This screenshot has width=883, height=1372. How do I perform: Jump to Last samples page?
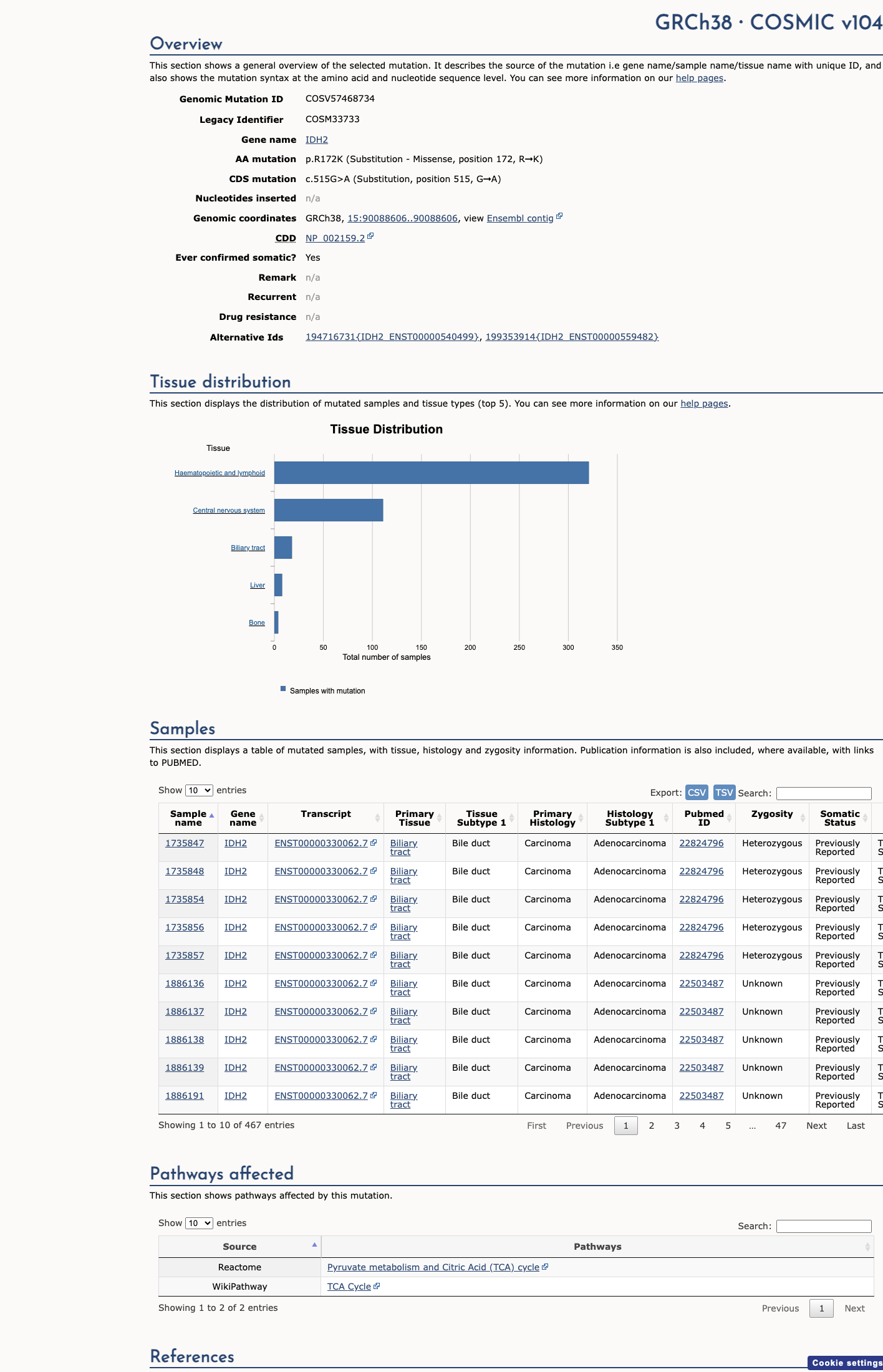point(856,1126)
